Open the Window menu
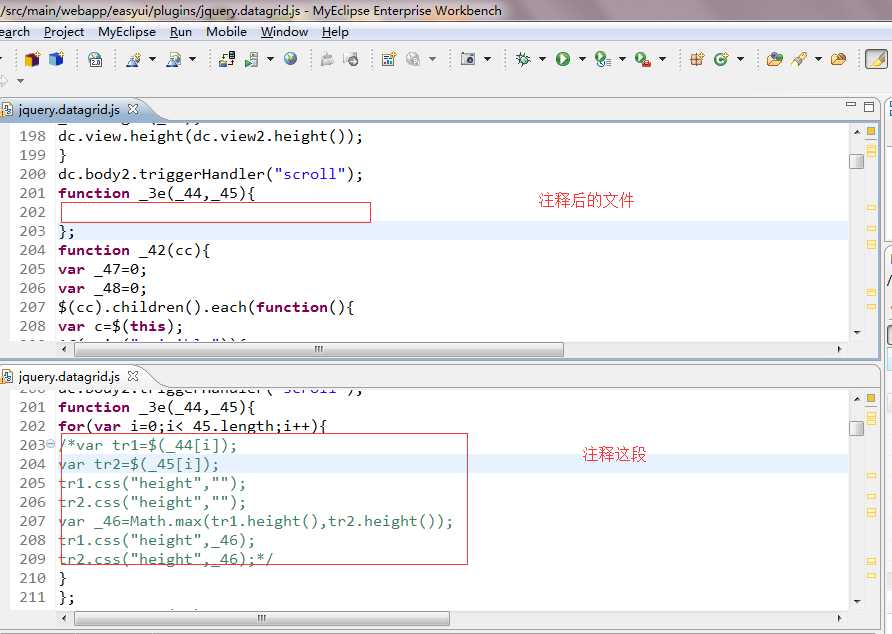The width and height of the screenshot is (892, 634). [x=284, y=32]
